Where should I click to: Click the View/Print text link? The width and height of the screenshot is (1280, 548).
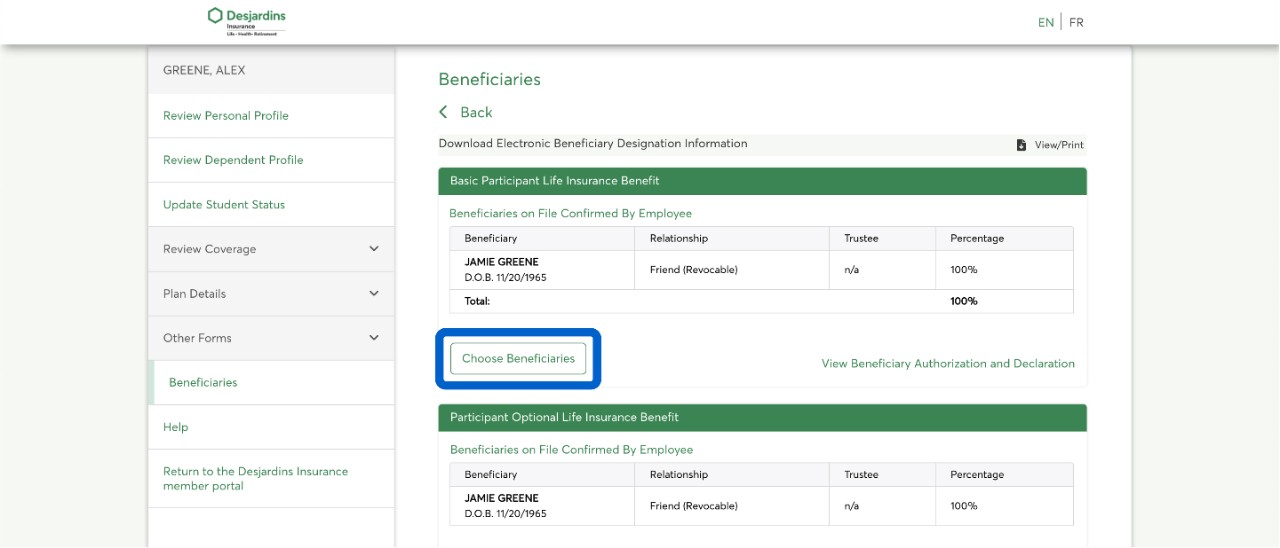(x=1059, y=145)
